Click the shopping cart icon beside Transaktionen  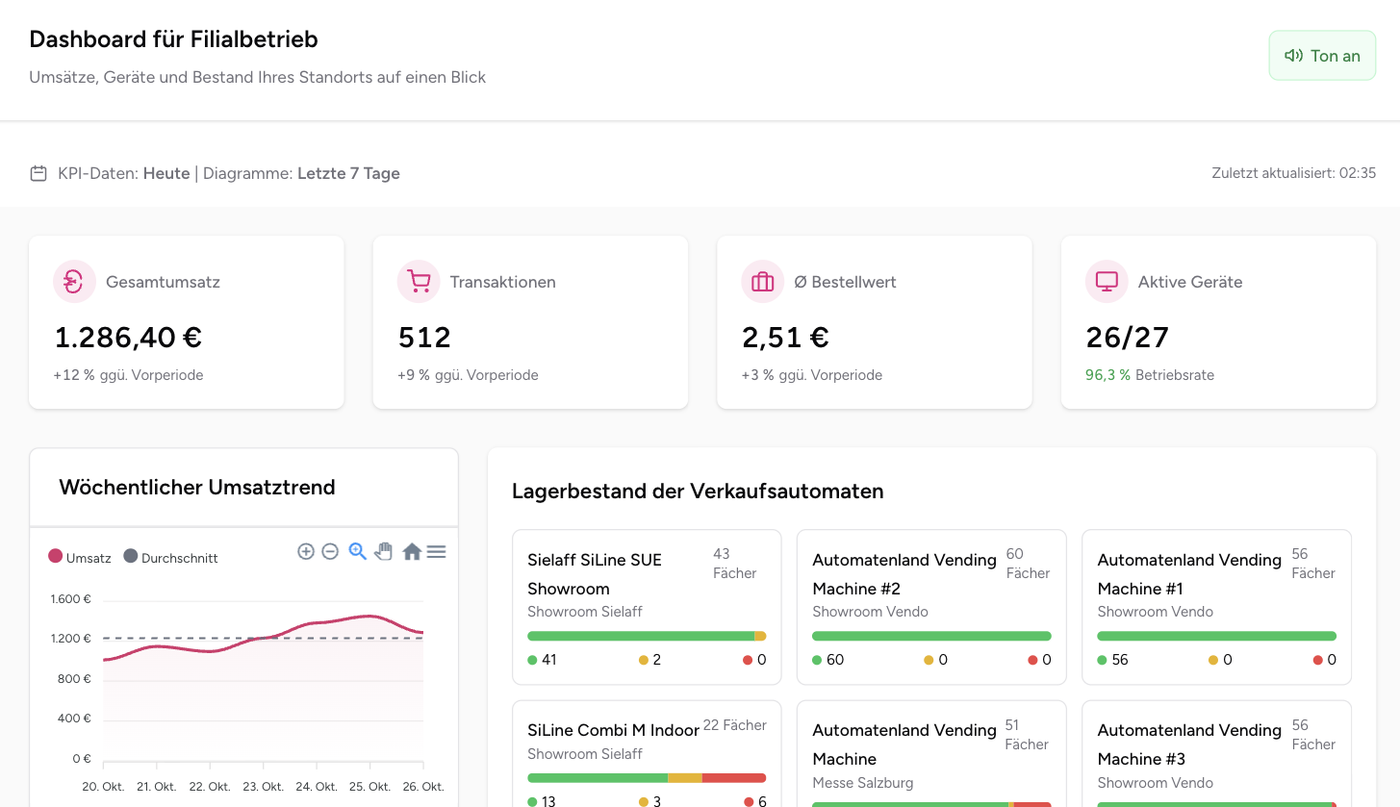point(418,282)
